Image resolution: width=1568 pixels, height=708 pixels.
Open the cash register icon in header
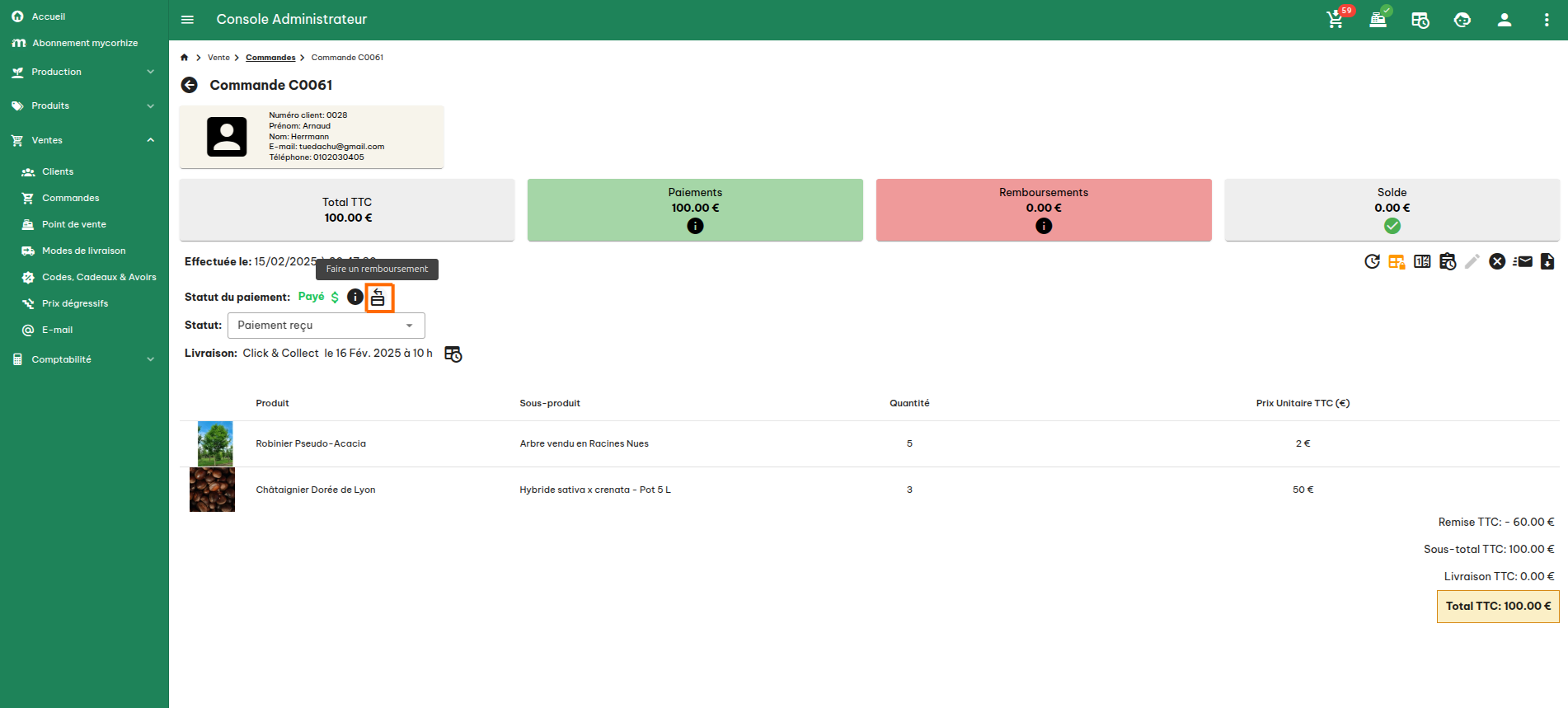point(1378,20)
